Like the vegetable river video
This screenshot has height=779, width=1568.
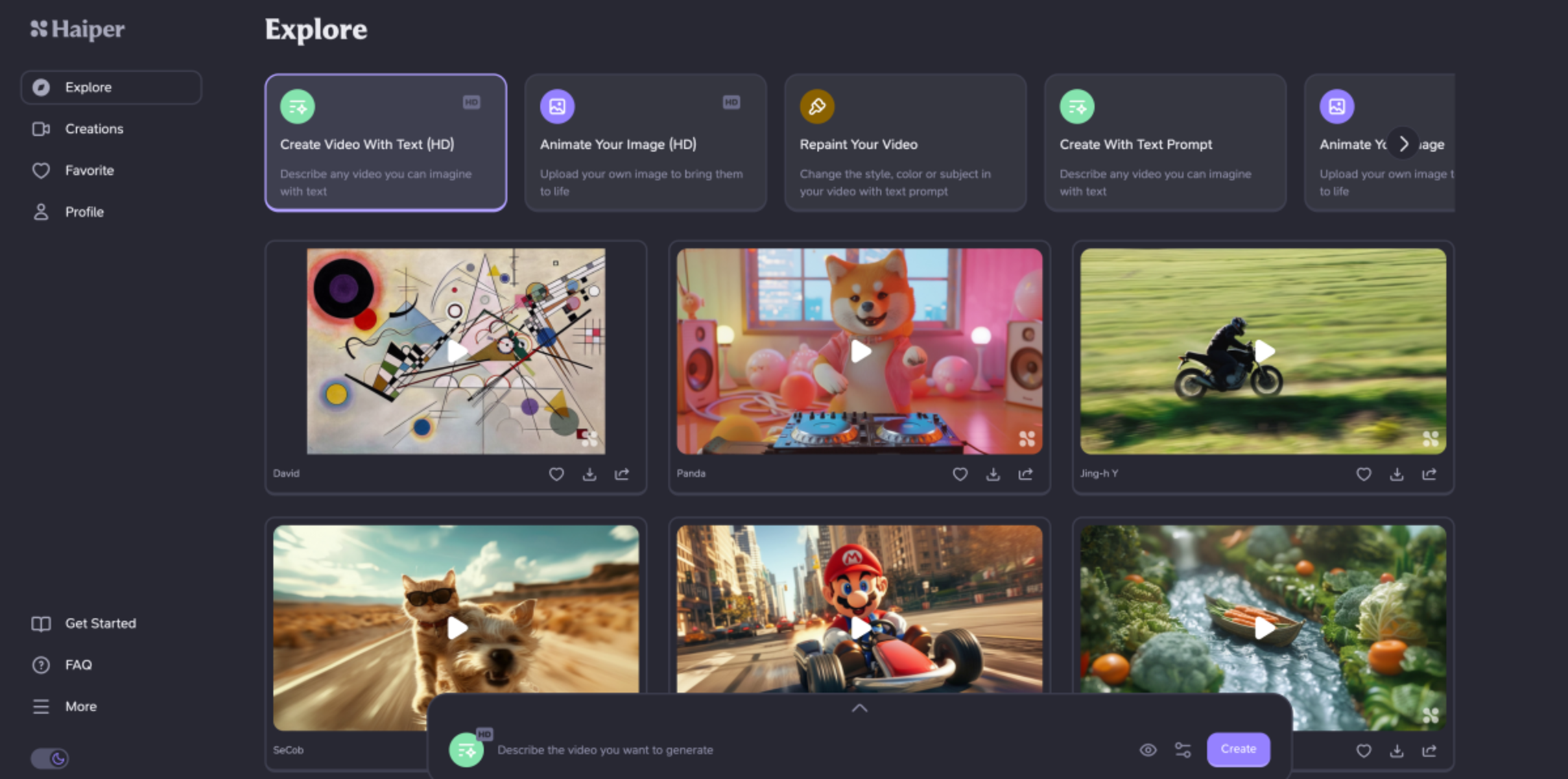pyautogui.click(x=1364, y=751)
